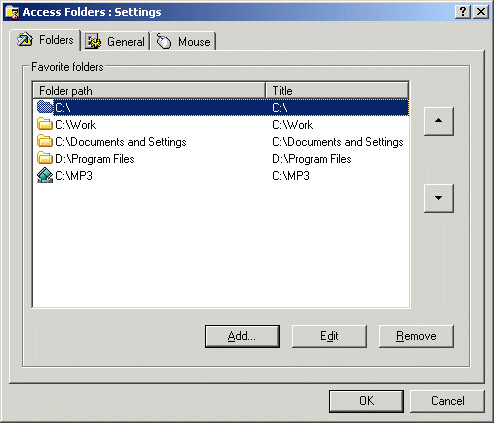The height and width of the screenshot is (423, 494).
Task: Click the Edit button
Action: (x=329, y=336)
